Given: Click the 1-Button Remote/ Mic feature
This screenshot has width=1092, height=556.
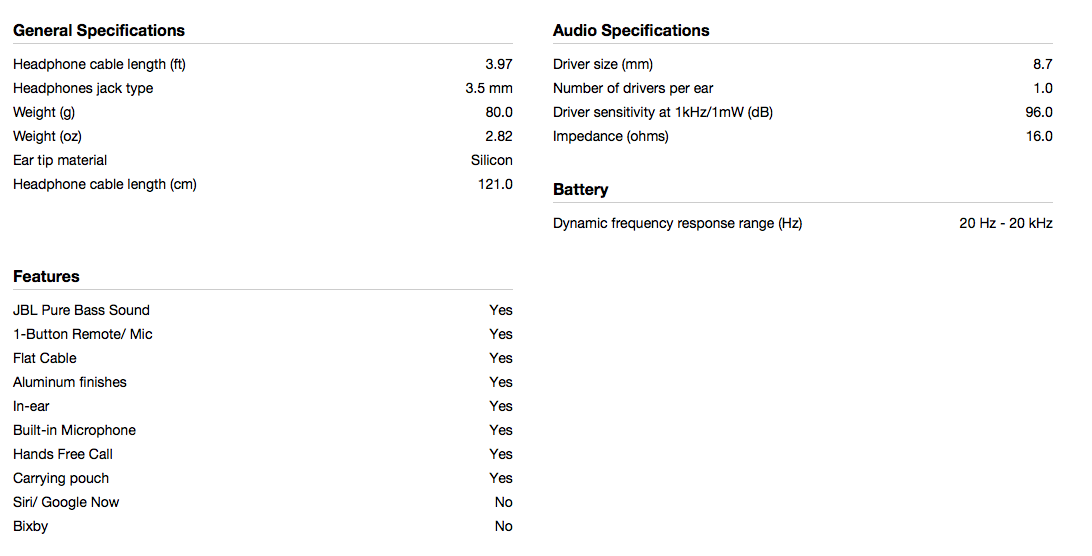Looking at the screenshot, I should pos(83,334).
